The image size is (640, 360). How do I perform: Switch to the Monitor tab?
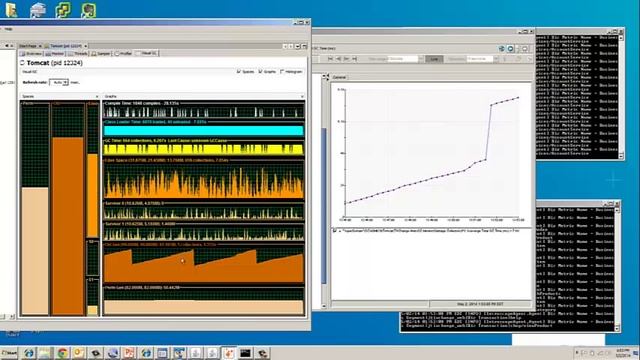point(54,53)
